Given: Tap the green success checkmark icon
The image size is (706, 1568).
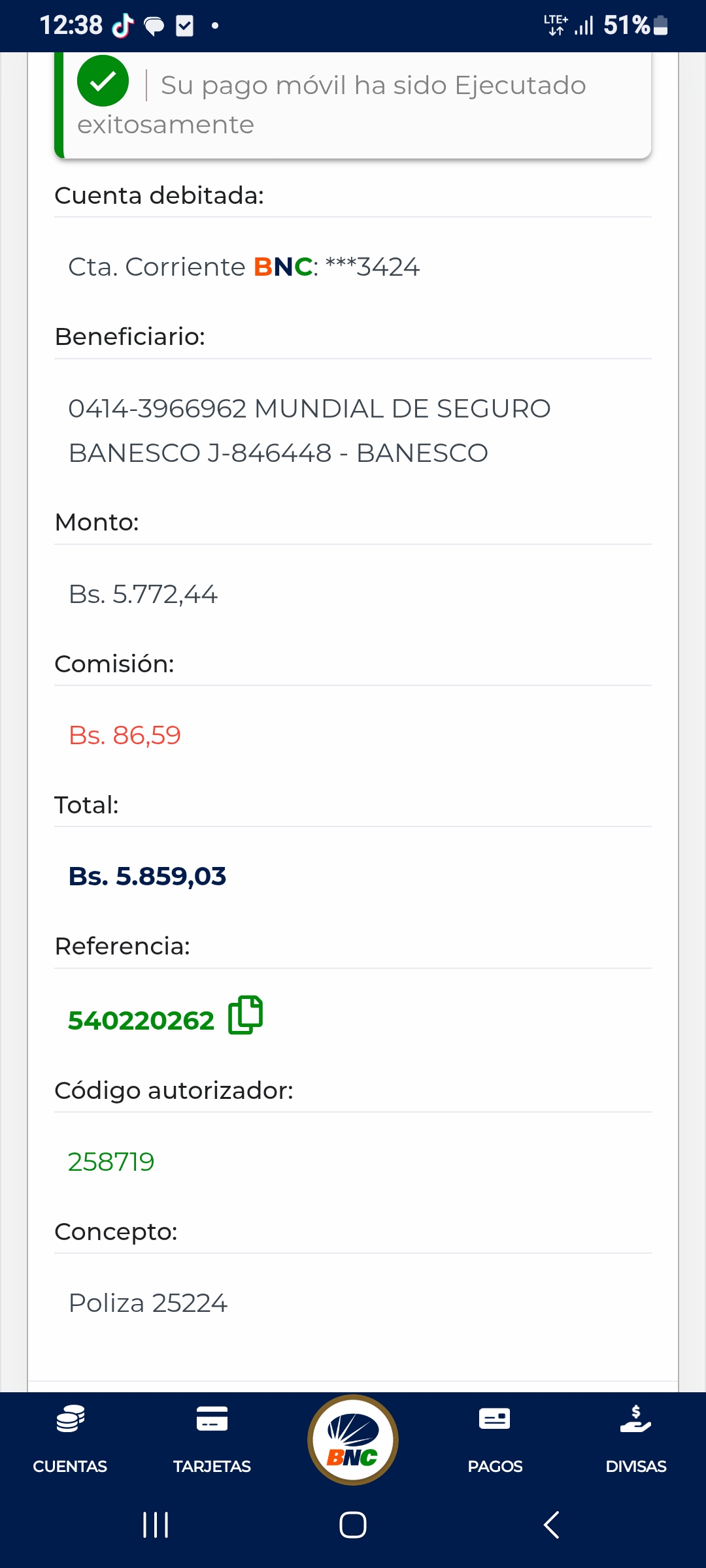Looking at the screenshot, I should pos(103,81).
